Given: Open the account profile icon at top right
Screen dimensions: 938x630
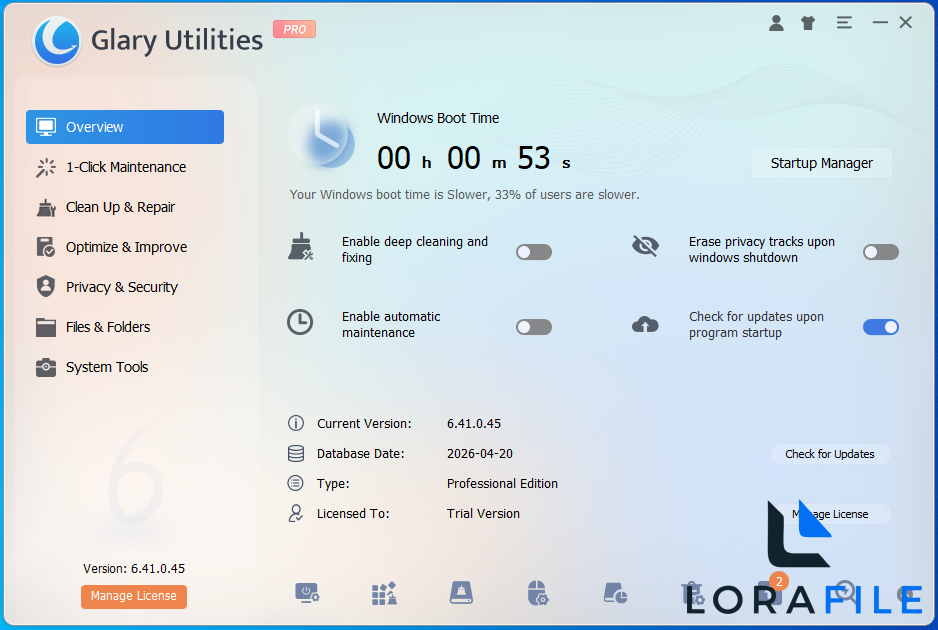Looking at the screenshot, I should click(776, 21).
